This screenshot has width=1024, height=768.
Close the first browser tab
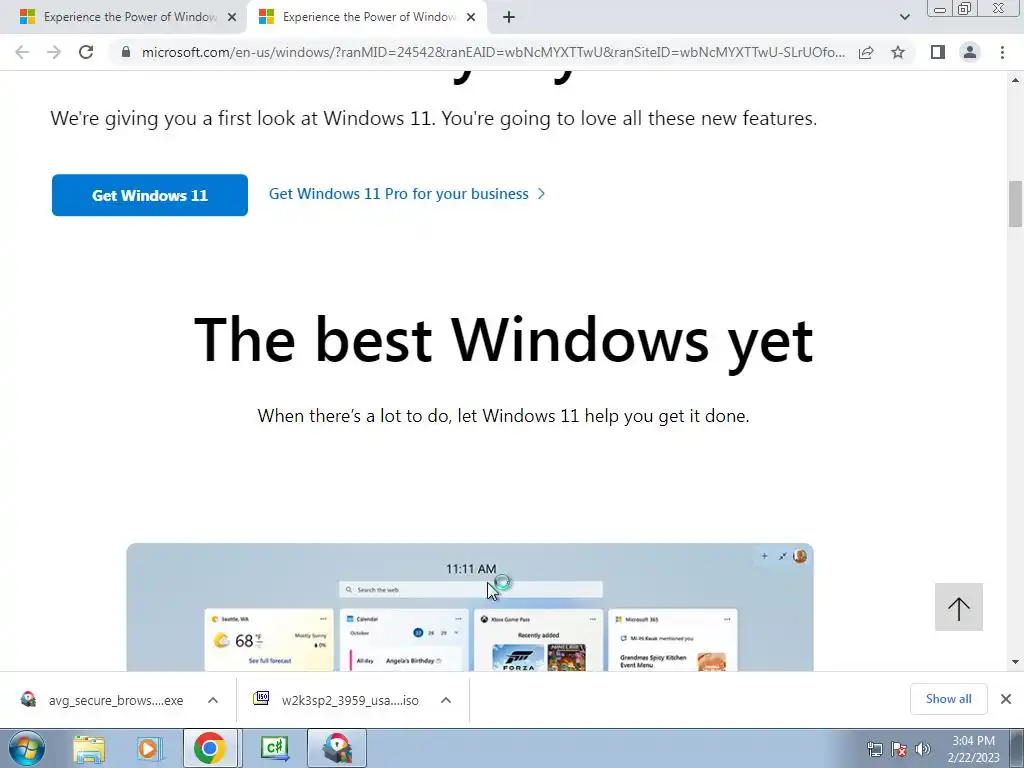[232, 18]
